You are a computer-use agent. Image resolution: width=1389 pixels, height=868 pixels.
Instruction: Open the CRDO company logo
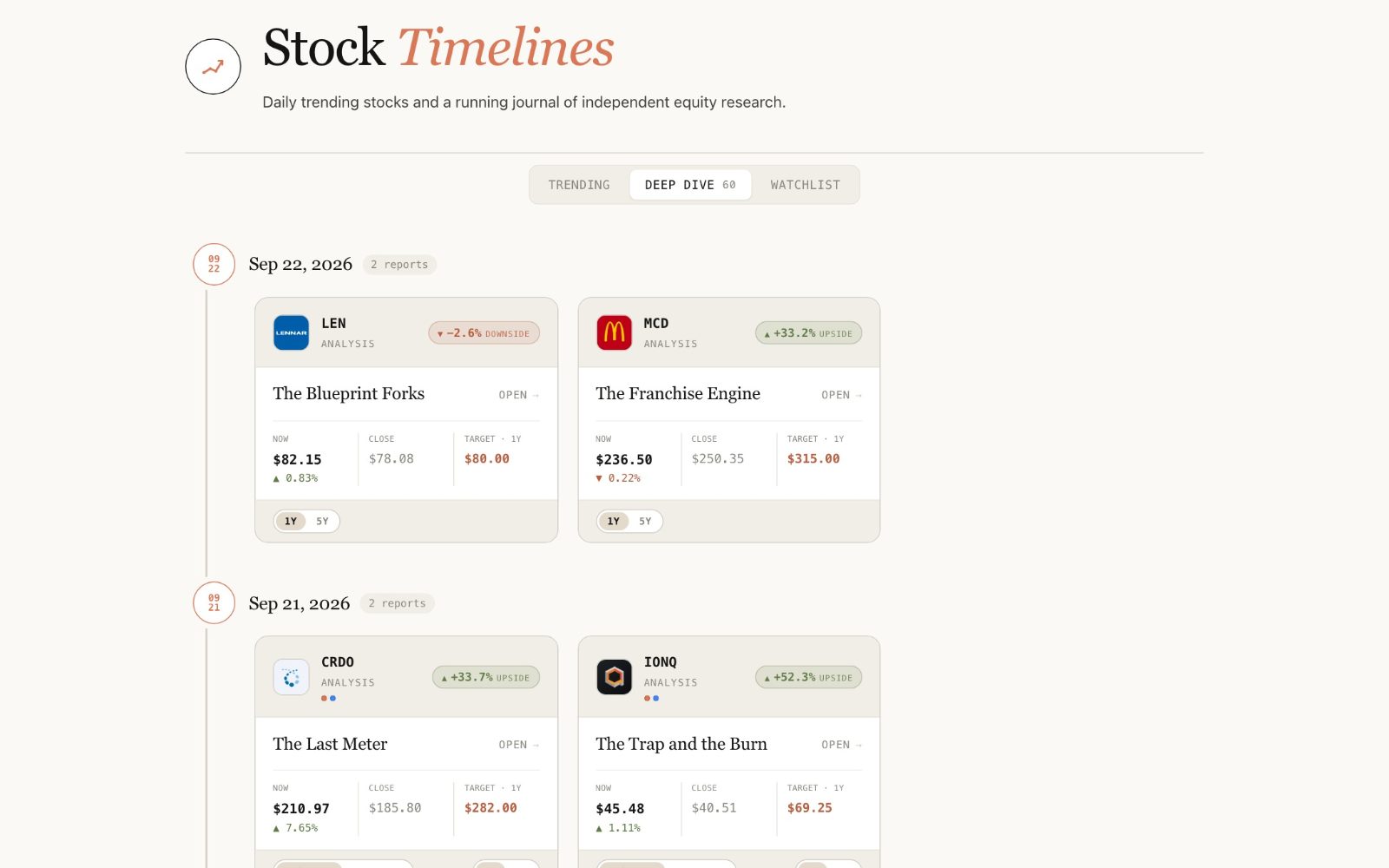tap(291, 677)
